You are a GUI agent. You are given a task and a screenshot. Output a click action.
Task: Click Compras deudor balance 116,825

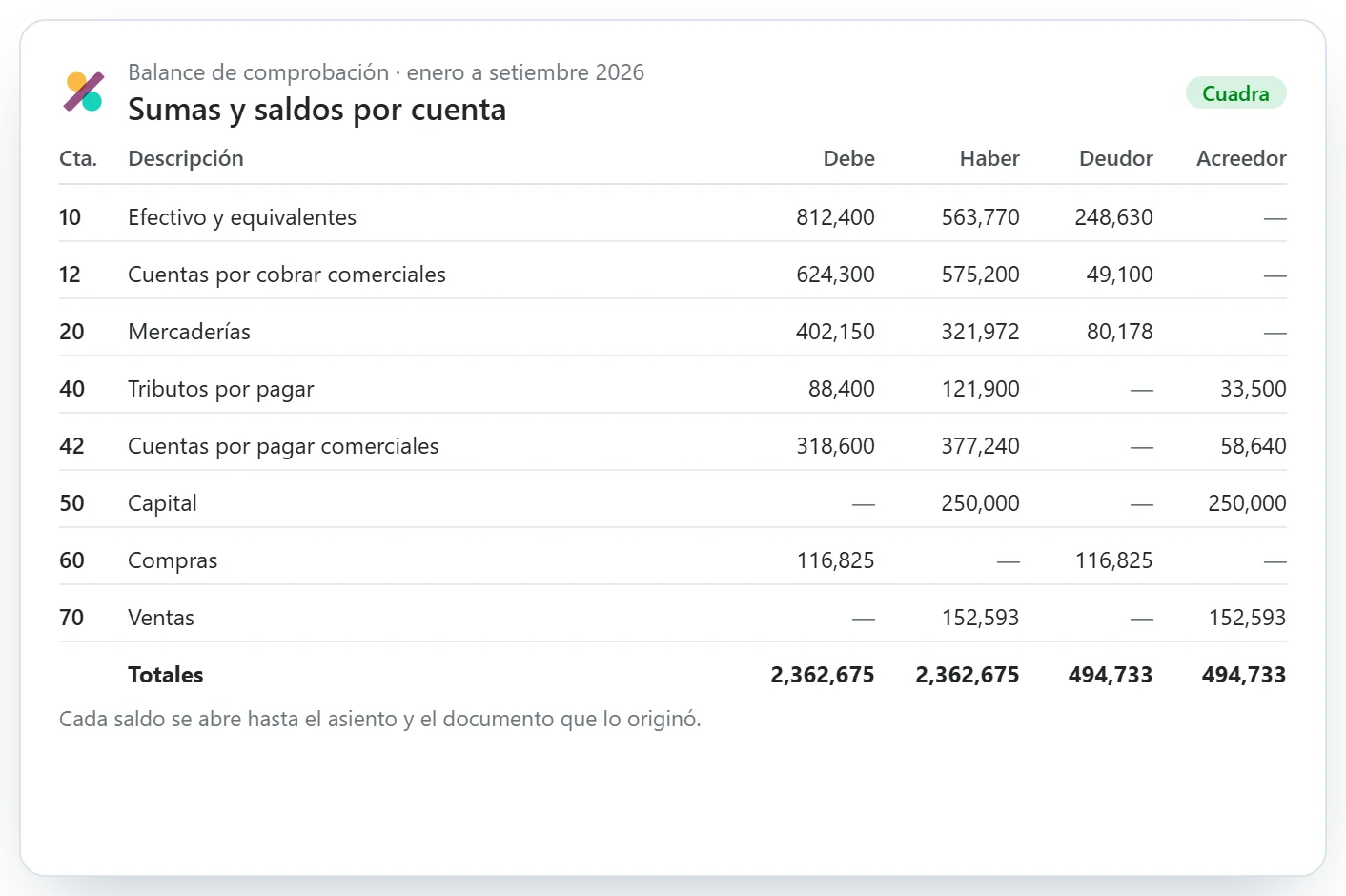point(1113,560)
